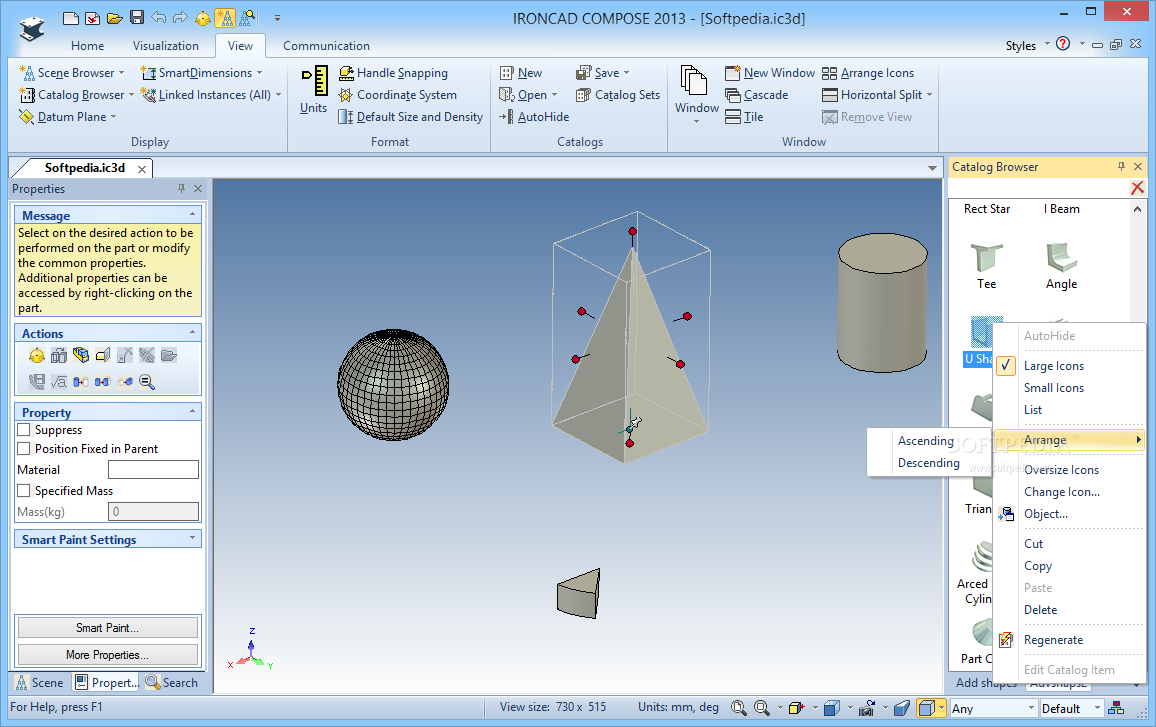Click Arrange Icons in Window group
1156x727 pixels.
(868, 73)
